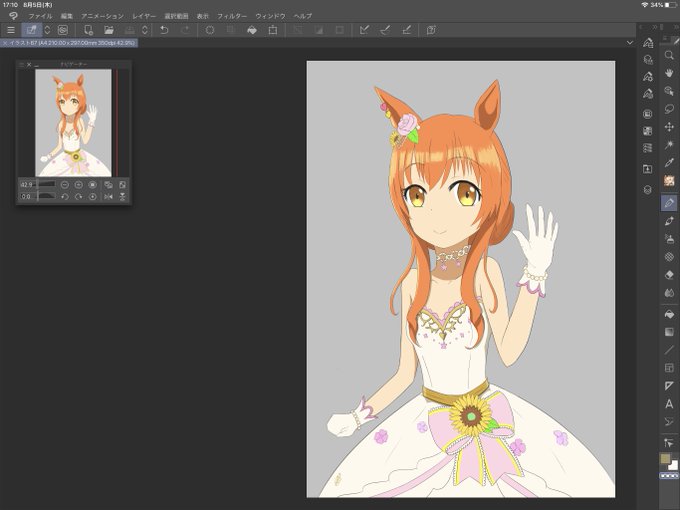Image resolution: width=680 pixels, height=510 pixels.
Task: Open the フィルター (Filter) menu
Action: 232,16
